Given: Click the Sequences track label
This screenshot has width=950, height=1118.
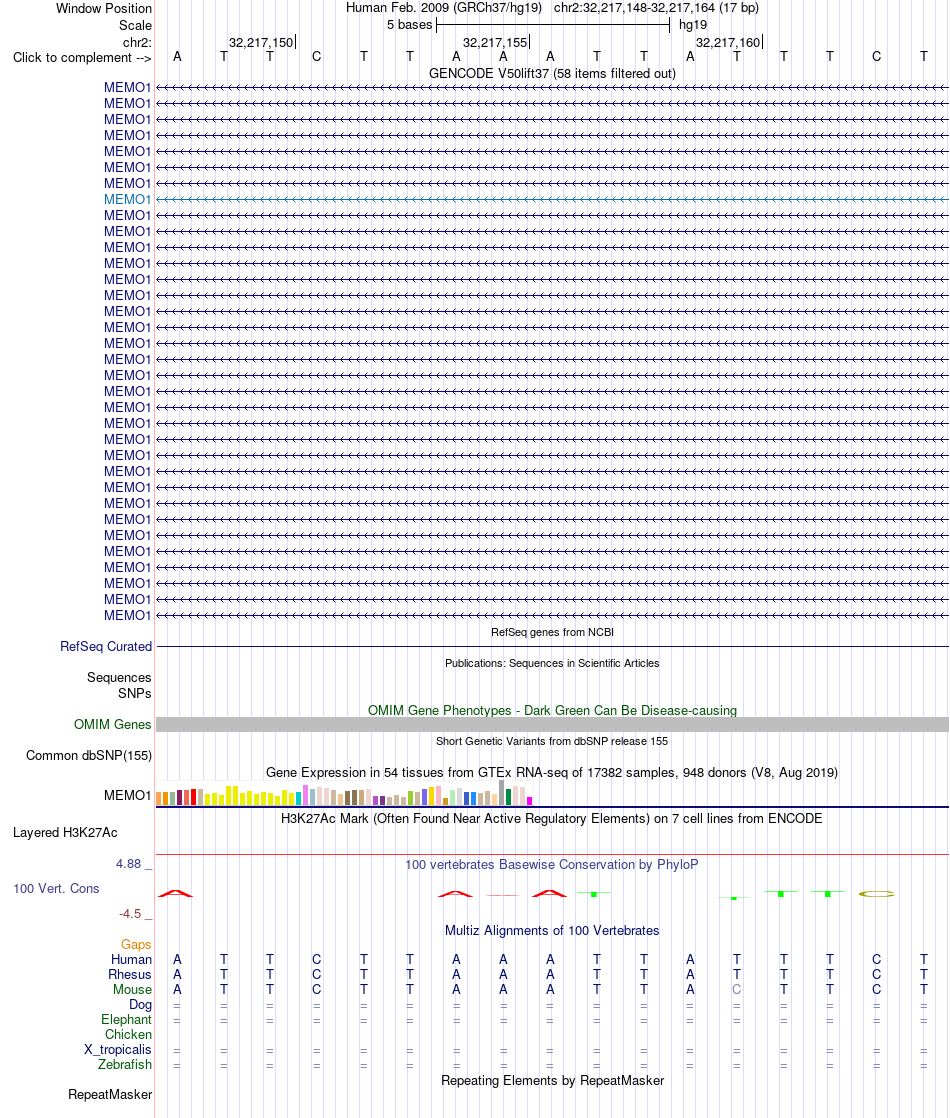Looking at the screenshot, I should (x=119, y=677).
